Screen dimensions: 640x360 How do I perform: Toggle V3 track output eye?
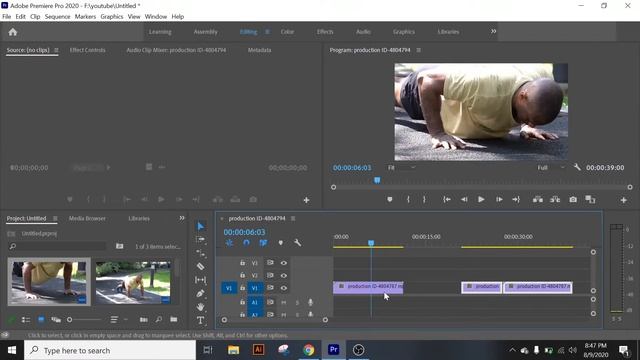point(284,263)
